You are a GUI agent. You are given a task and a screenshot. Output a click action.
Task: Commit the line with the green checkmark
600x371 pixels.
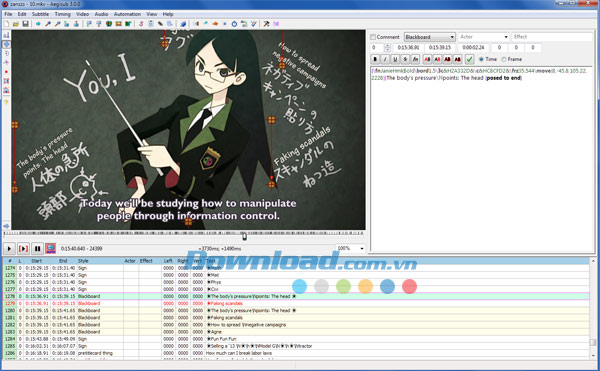[470, 59]
